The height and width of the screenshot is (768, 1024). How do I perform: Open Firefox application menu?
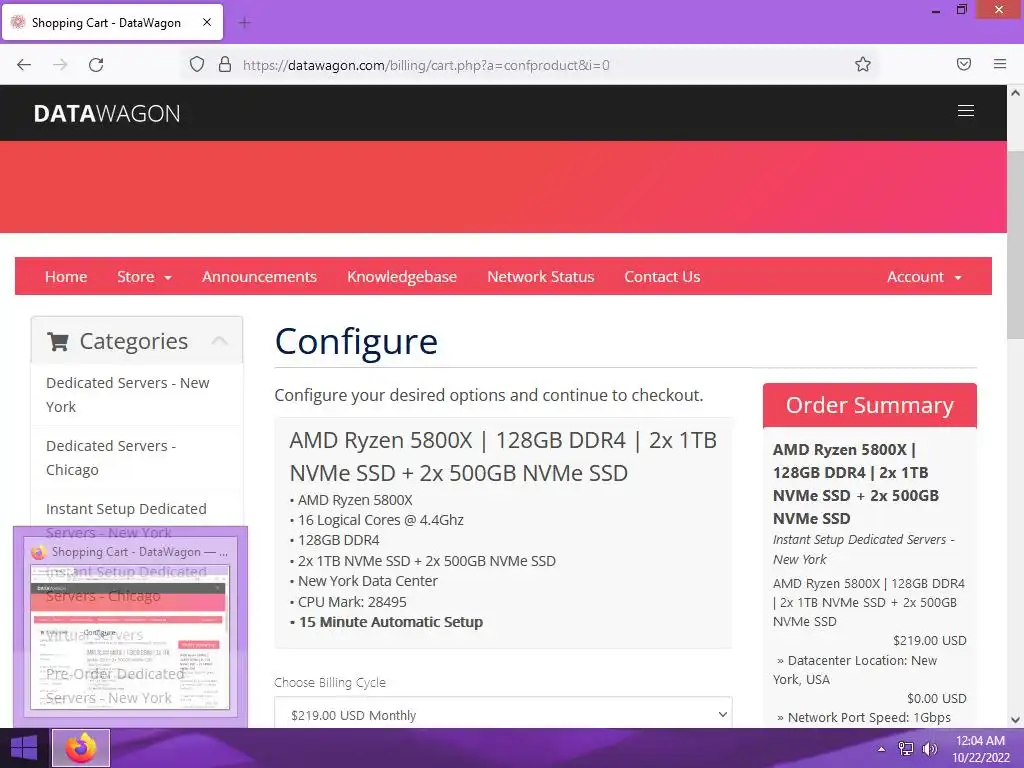pyautogui.click(x=1000, y=64)
